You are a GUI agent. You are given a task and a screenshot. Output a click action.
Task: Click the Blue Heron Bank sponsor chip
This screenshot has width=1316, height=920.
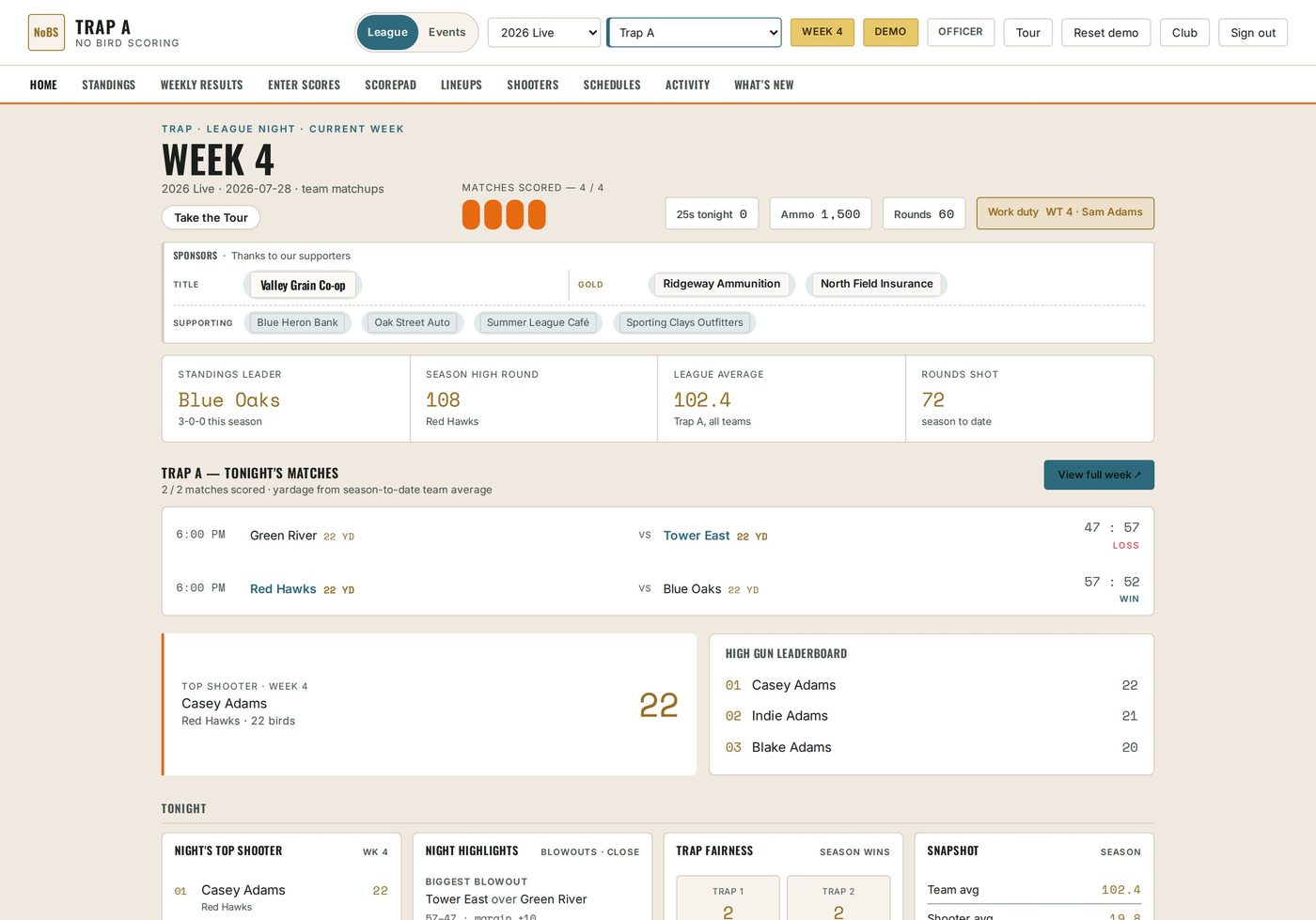[x=297, y=322]
